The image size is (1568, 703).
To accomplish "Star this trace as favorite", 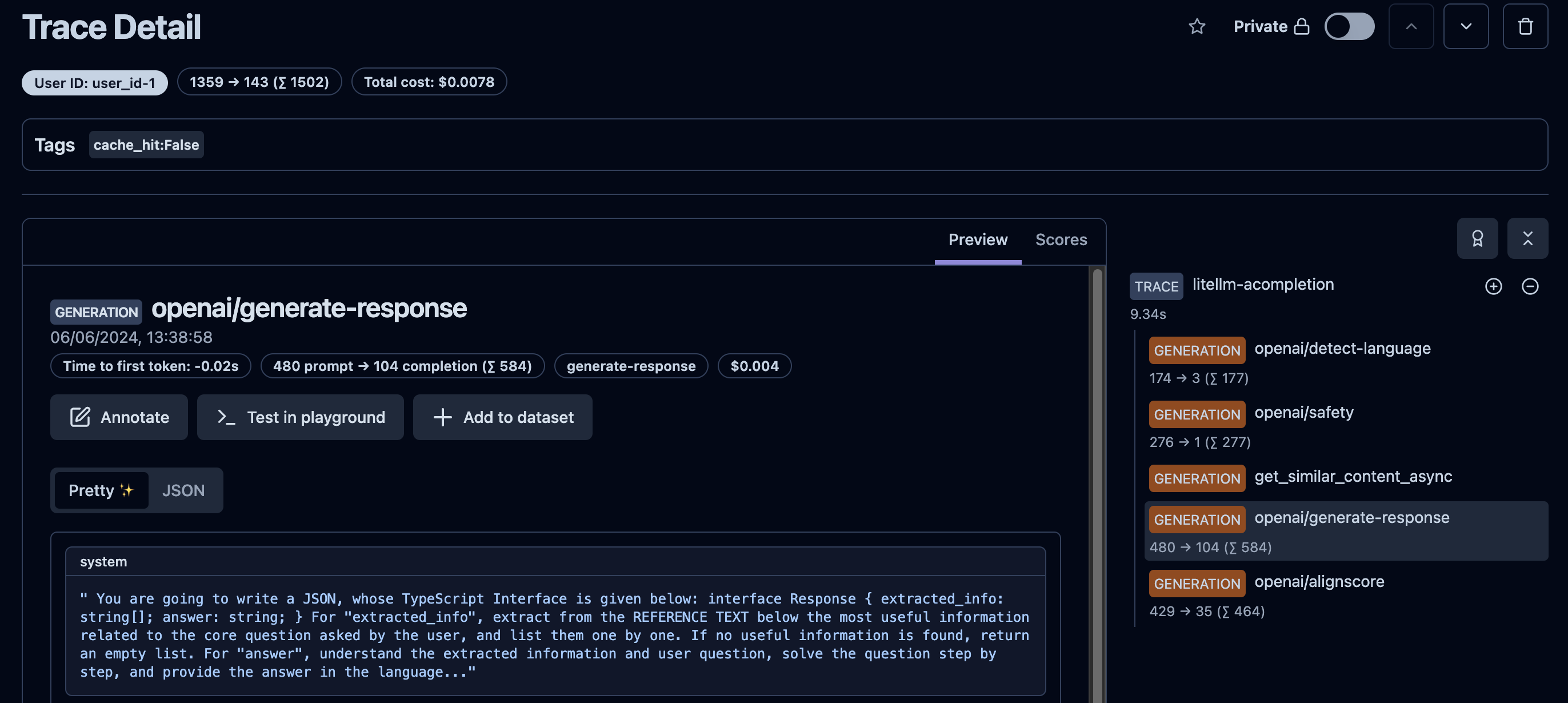I will [x=1197, y=26].
